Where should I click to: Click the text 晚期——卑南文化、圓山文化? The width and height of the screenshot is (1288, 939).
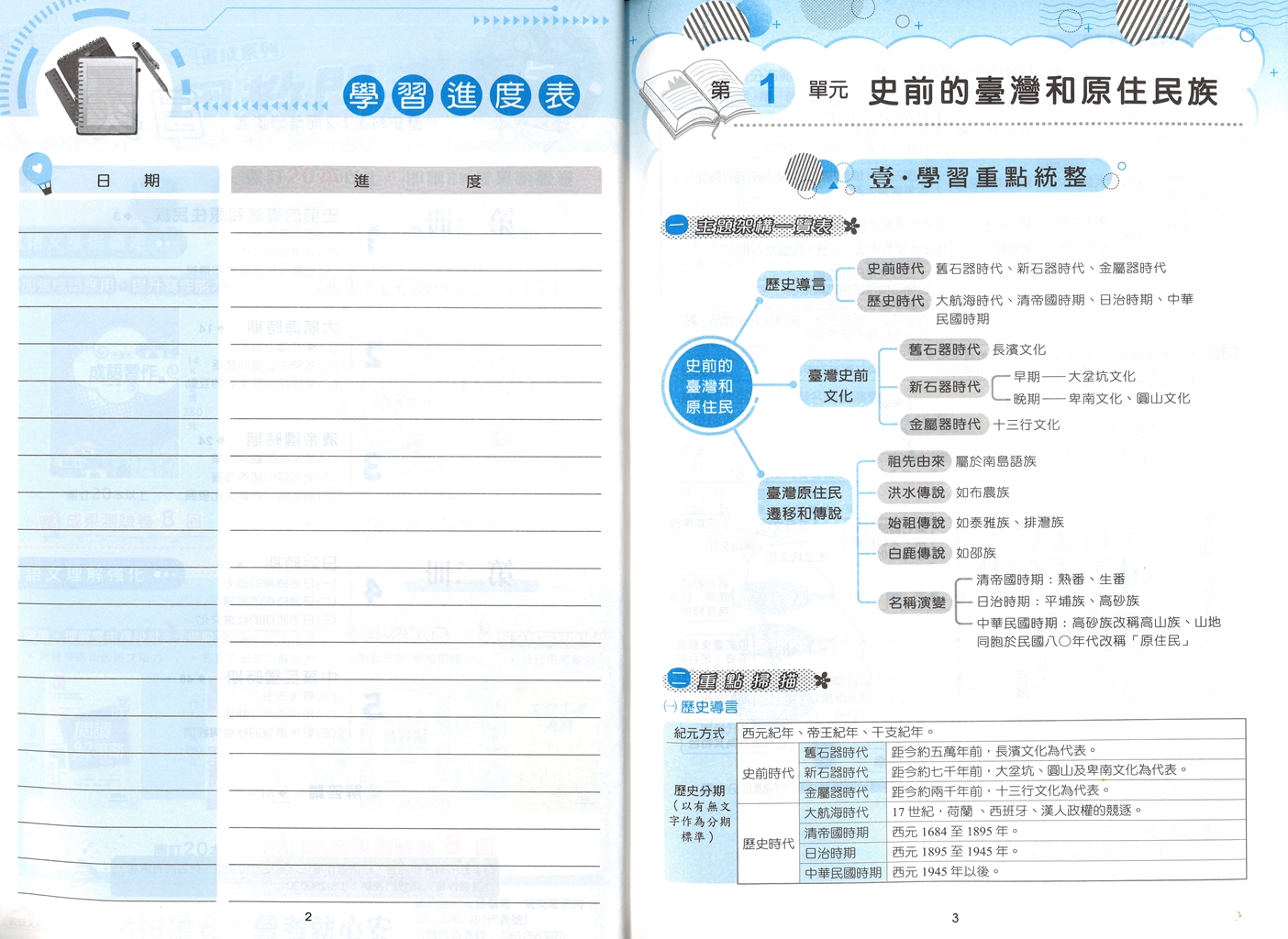pos(1101,398)
